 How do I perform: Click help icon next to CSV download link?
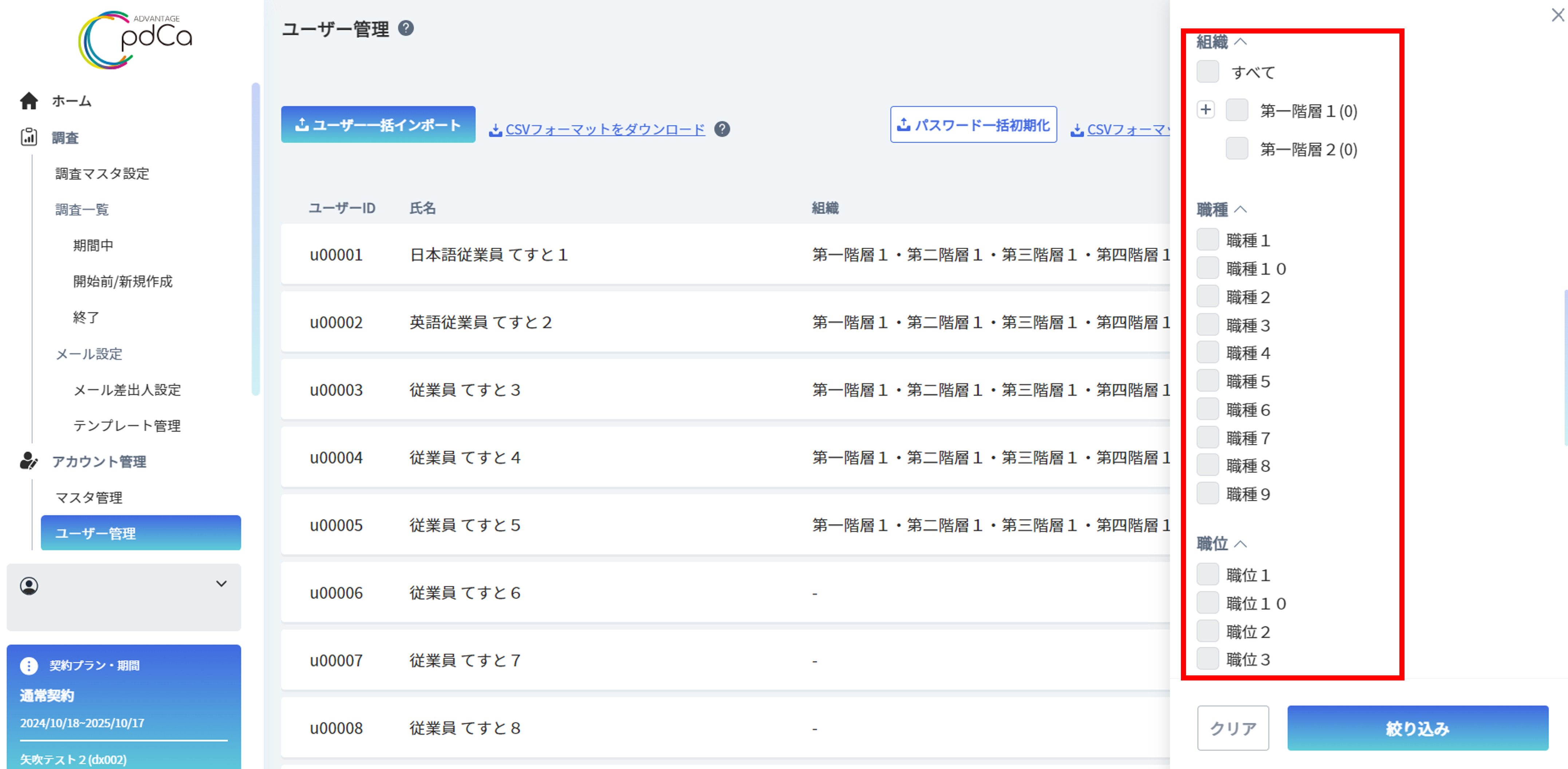coord(722,129)
